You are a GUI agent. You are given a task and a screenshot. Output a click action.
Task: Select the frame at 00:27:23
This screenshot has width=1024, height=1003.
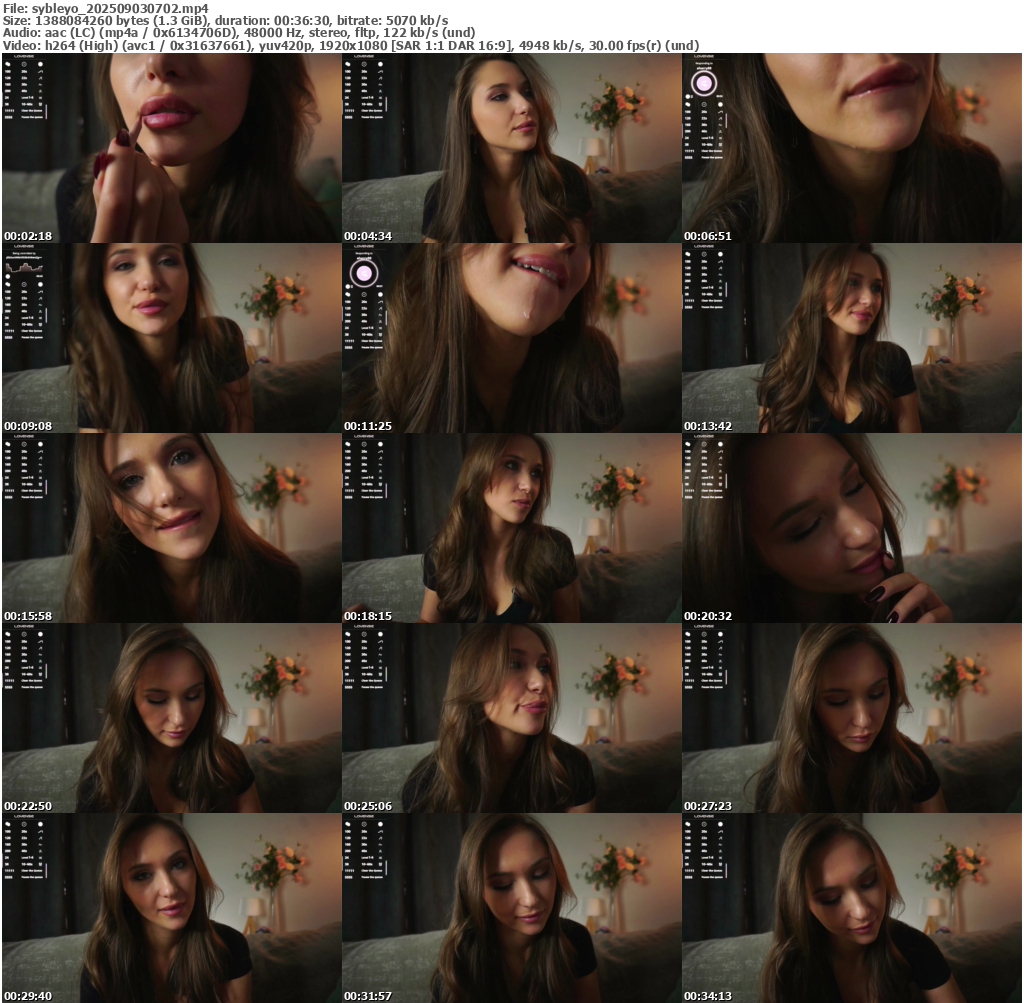[851, 718]
